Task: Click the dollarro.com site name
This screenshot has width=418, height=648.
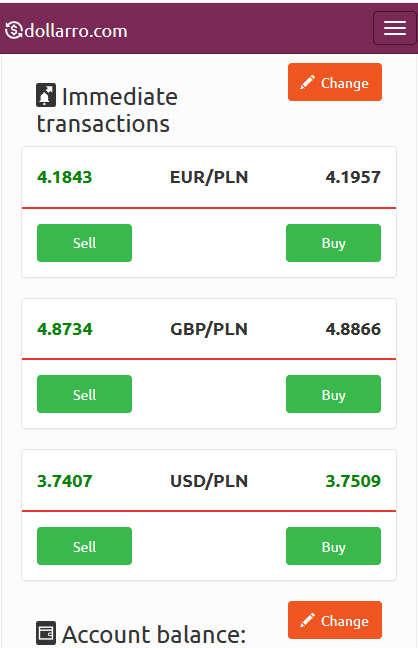Action: (x=76, y=31)
